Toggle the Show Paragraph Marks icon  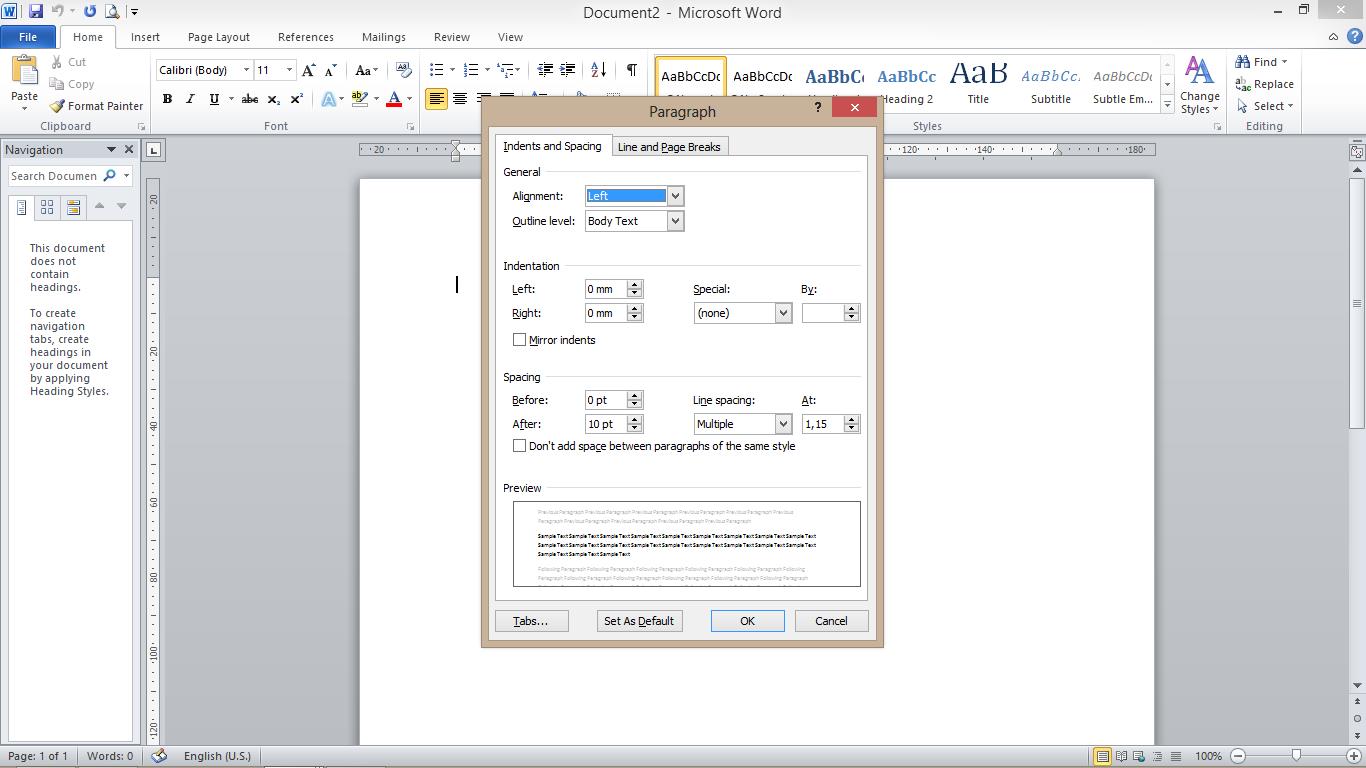629,70
